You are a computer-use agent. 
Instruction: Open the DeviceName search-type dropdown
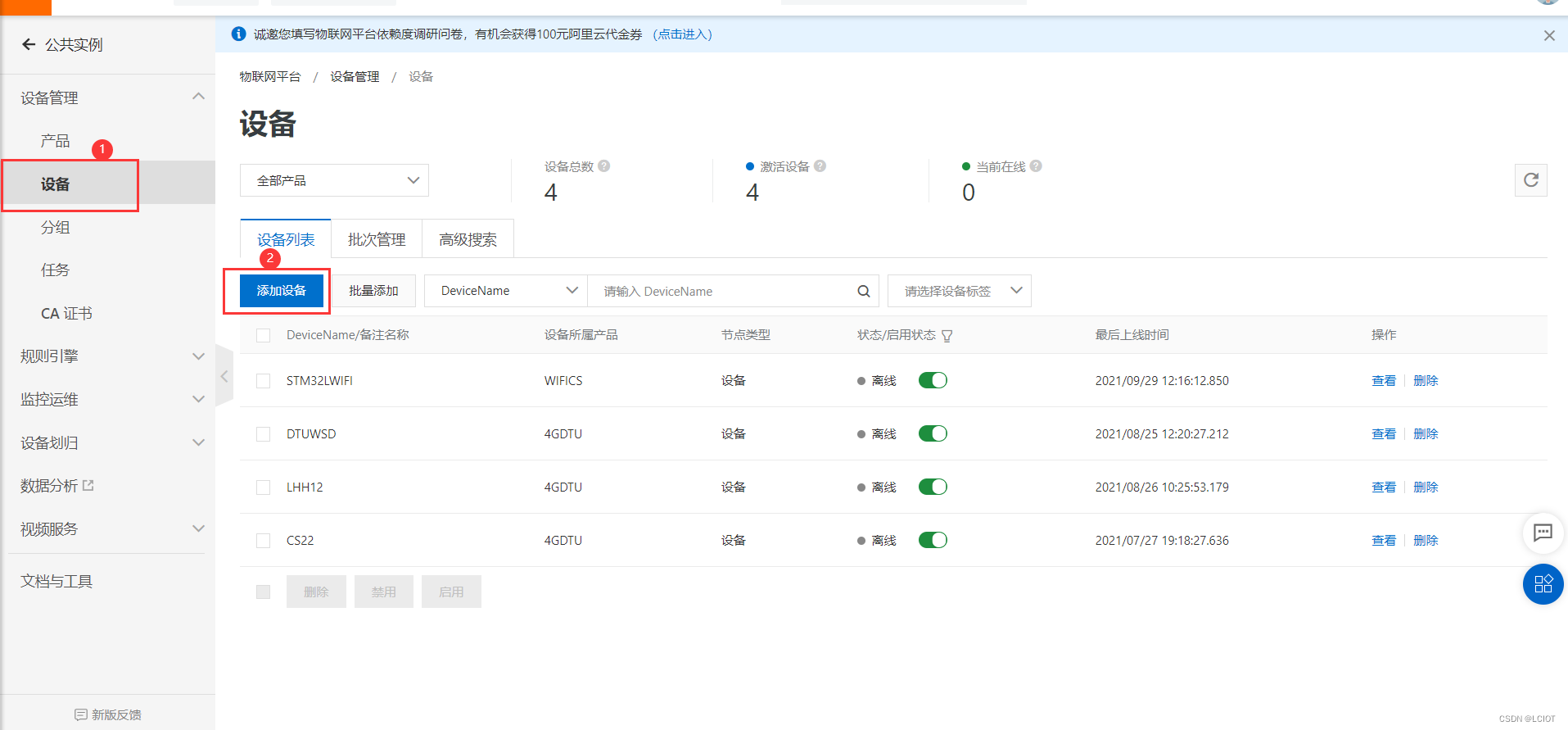pos(506,291)
